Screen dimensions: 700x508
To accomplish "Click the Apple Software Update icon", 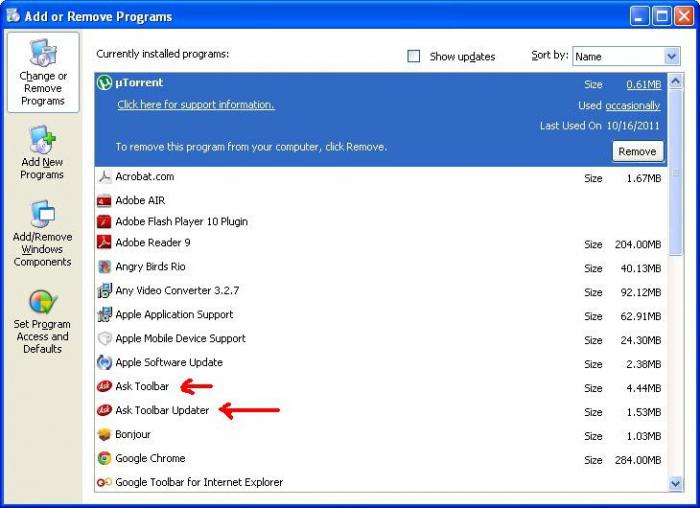I will click(104, 362).
